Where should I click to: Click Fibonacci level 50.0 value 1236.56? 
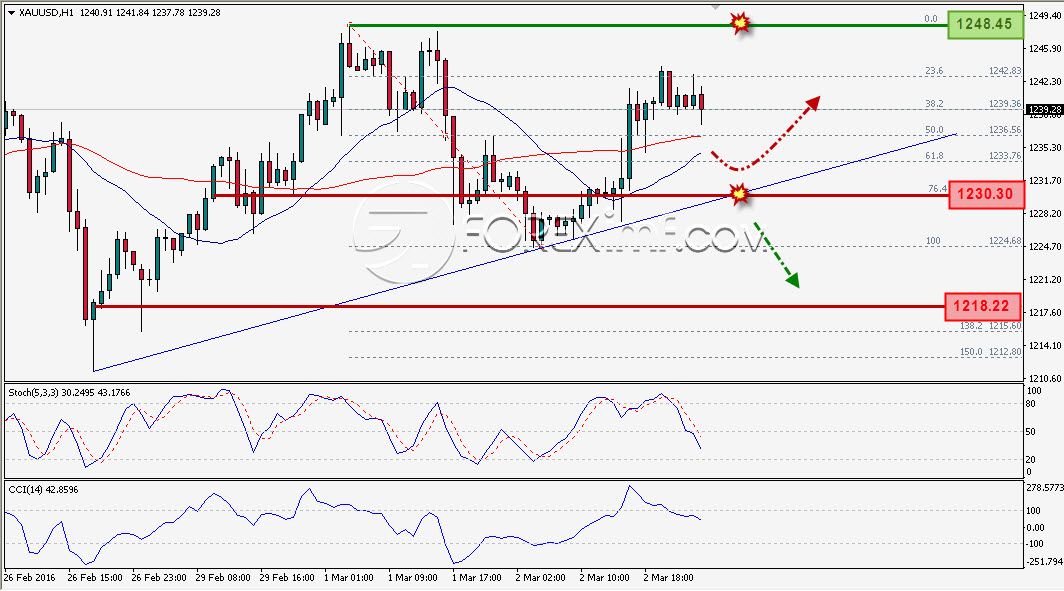tap(1005, 130)
